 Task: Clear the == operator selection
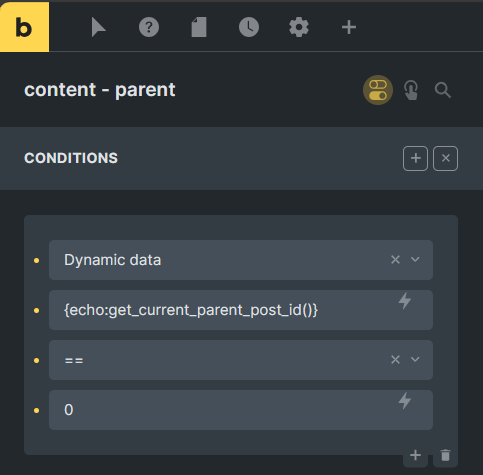click(x=395, y=359)
